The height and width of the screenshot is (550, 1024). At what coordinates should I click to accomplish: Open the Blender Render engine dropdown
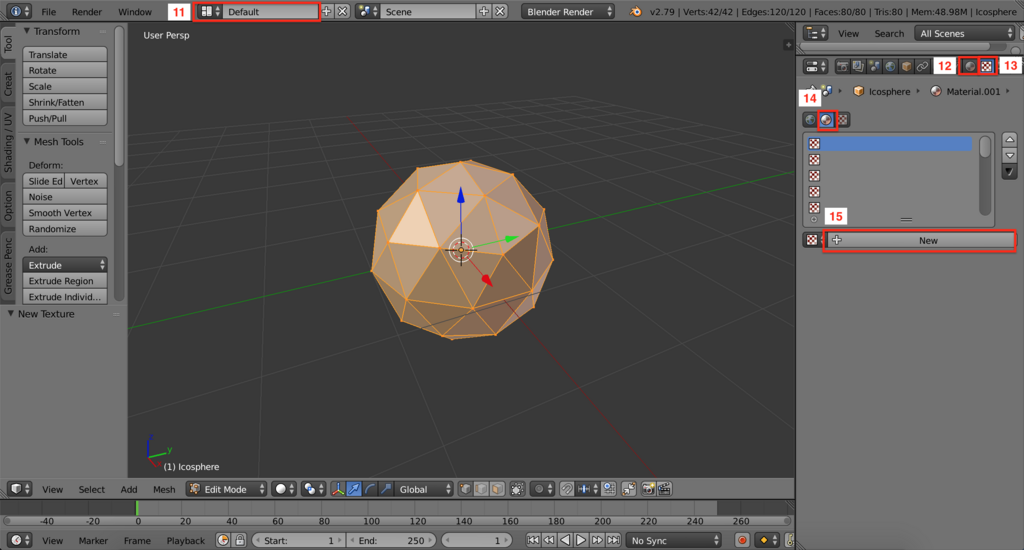point(568,12)
